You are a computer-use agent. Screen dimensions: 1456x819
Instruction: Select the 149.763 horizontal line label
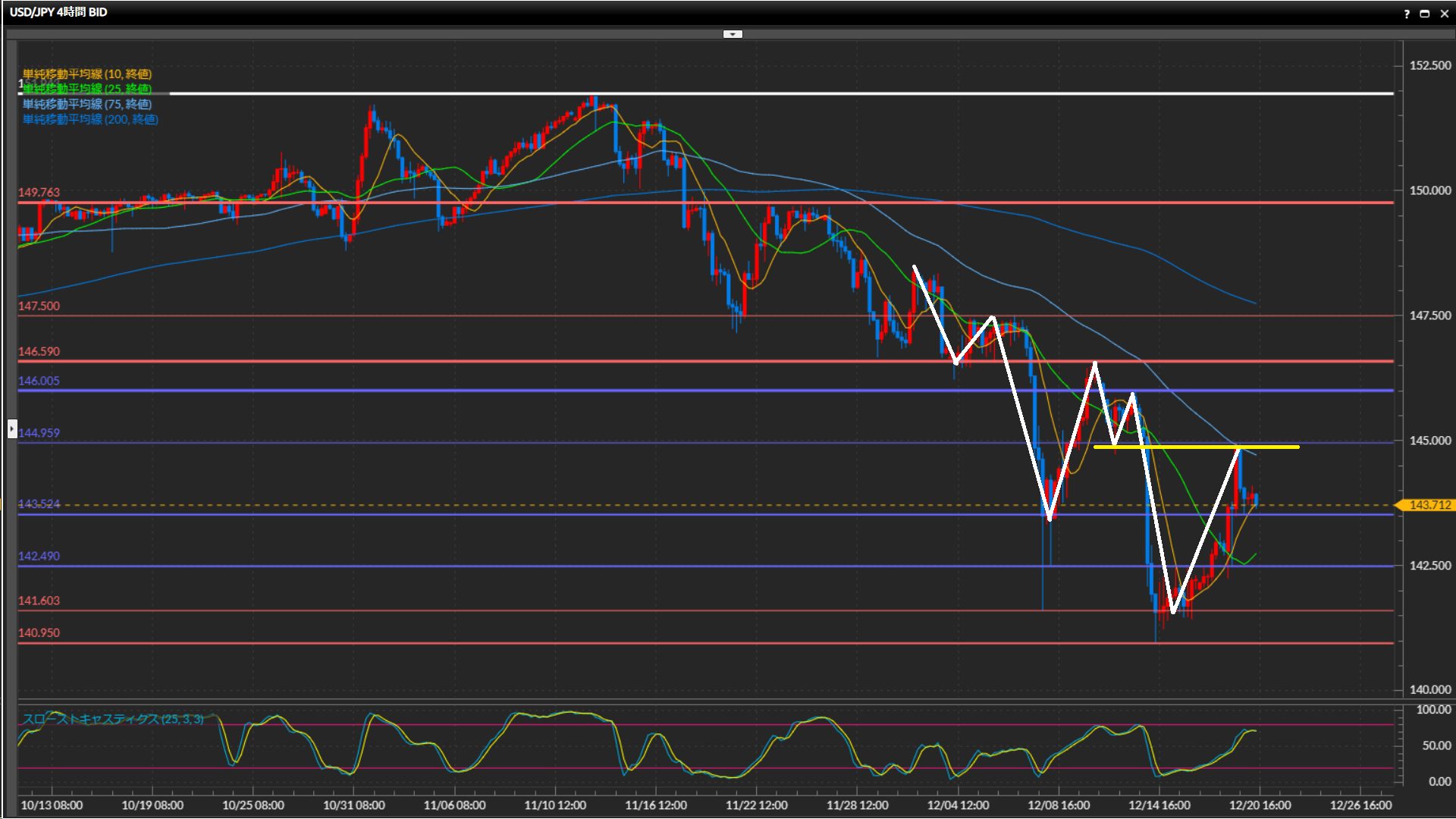(39, 193)
